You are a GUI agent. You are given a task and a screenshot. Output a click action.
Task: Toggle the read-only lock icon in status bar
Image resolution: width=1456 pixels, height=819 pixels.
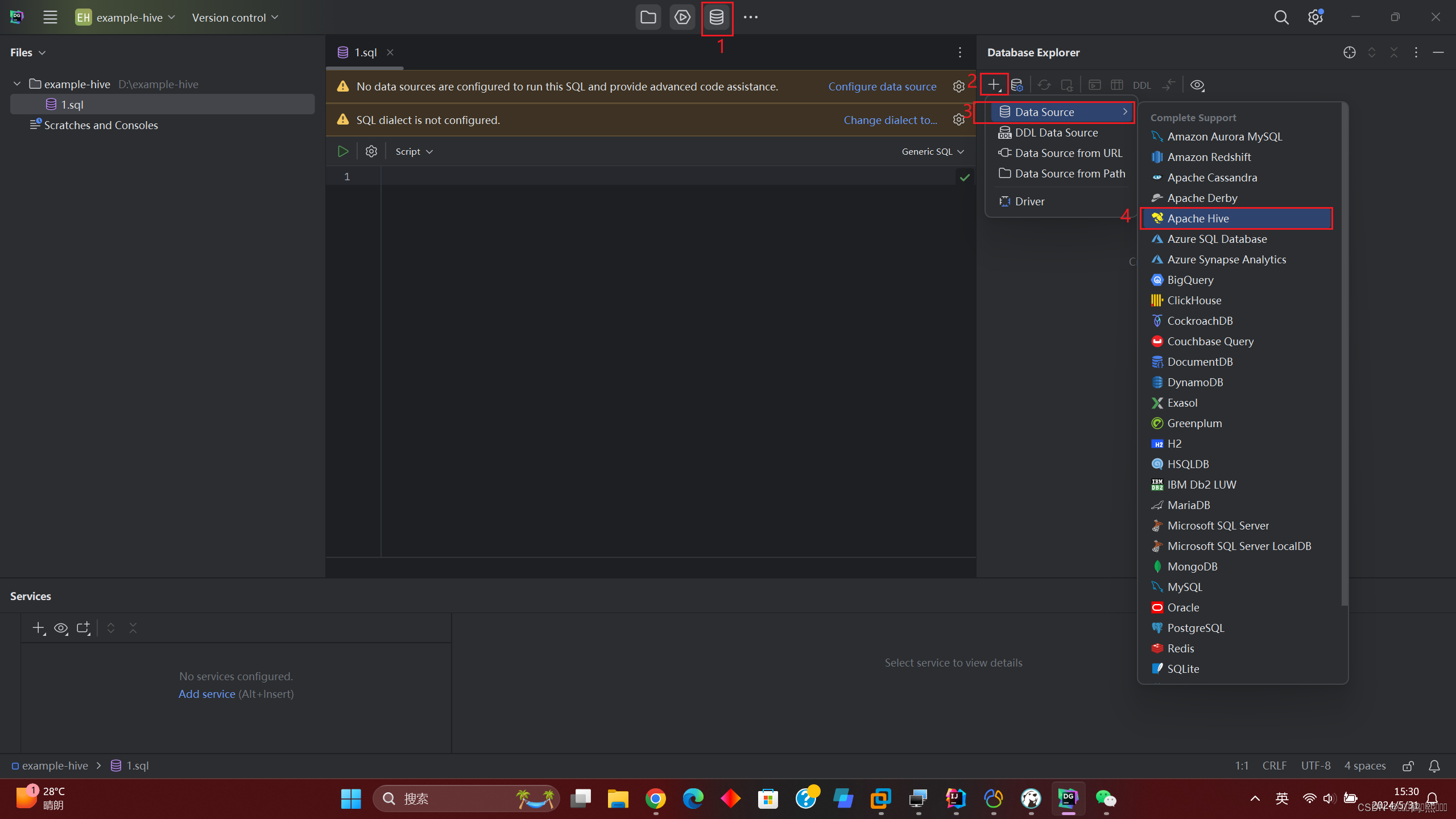click(x=1408, y=766)
